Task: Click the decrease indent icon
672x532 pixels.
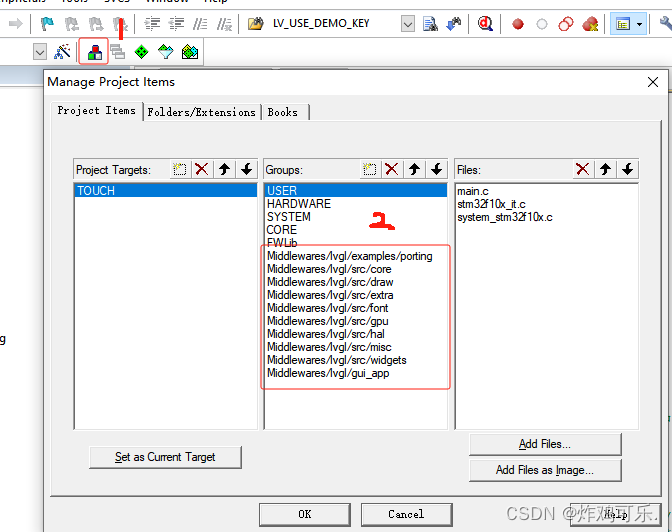Action: pos(176,24)
